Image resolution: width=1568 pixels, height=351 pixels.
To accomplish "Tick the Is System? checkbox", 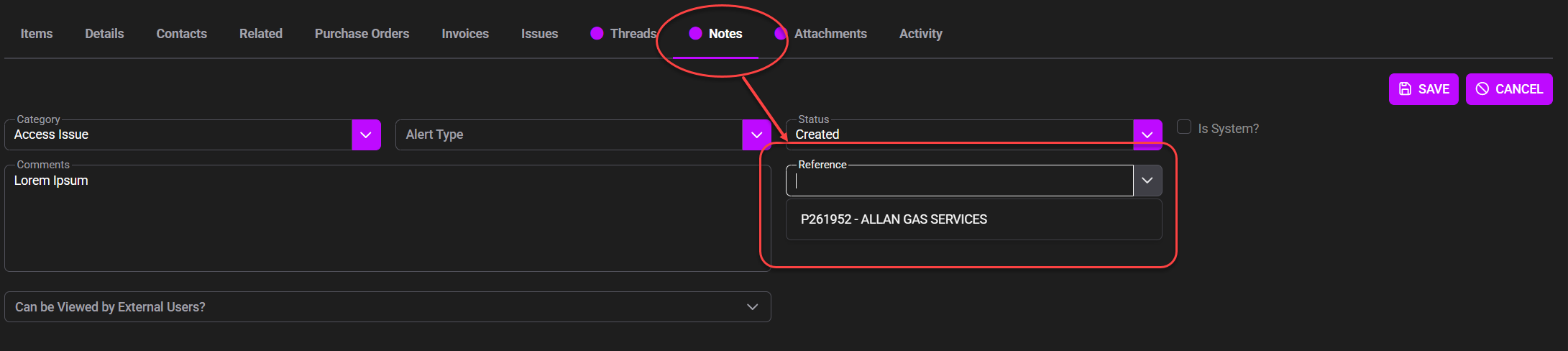I will (x=1183, y=127).
